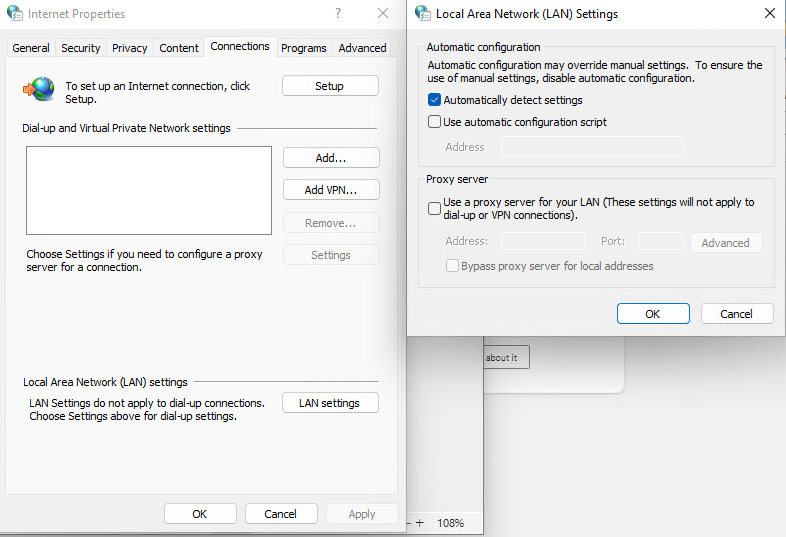The height and width of the screenshot is (537, 786).
Task: Uncheck Automatically detect settings
Action: click(x=434, y=100)
